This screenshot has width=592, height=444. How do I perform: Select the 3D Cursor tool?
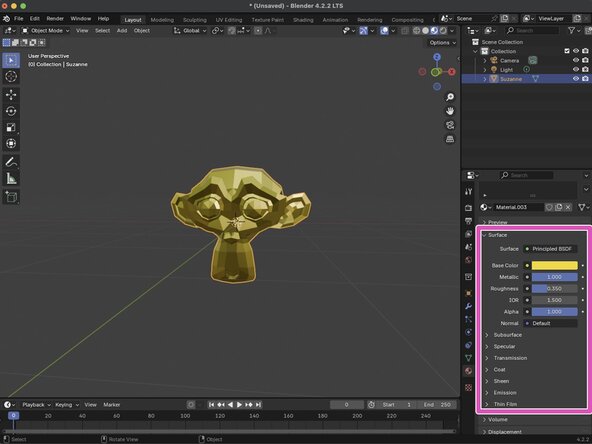point(11,77)
